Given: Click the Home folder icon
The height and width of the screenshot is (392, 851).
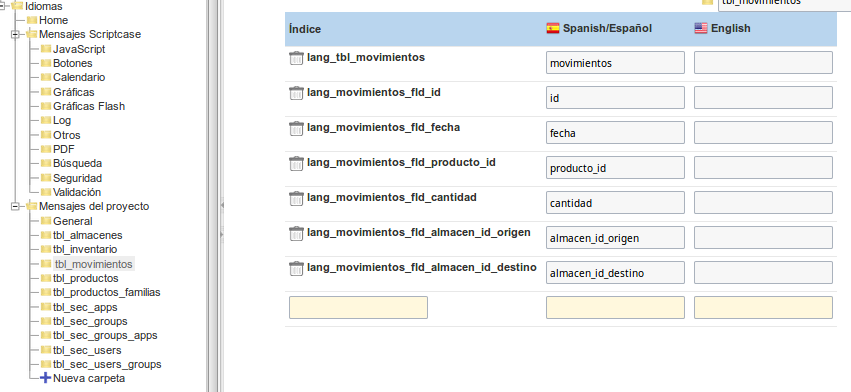Looking at the screenshot, I should coord(31,20).
